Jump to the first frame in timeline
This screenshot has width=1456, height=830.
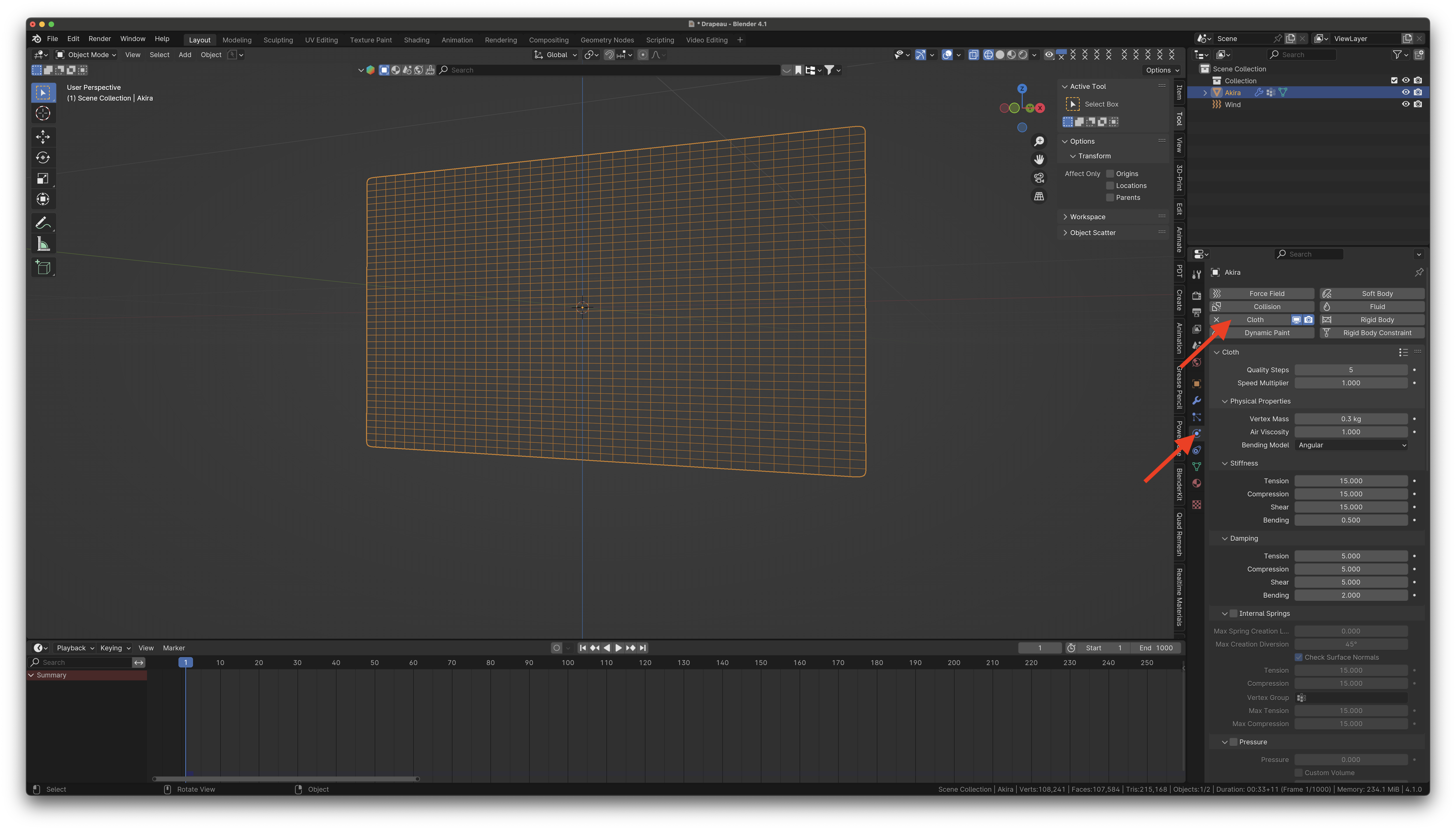pyautogui.click(x=583, y=648)
